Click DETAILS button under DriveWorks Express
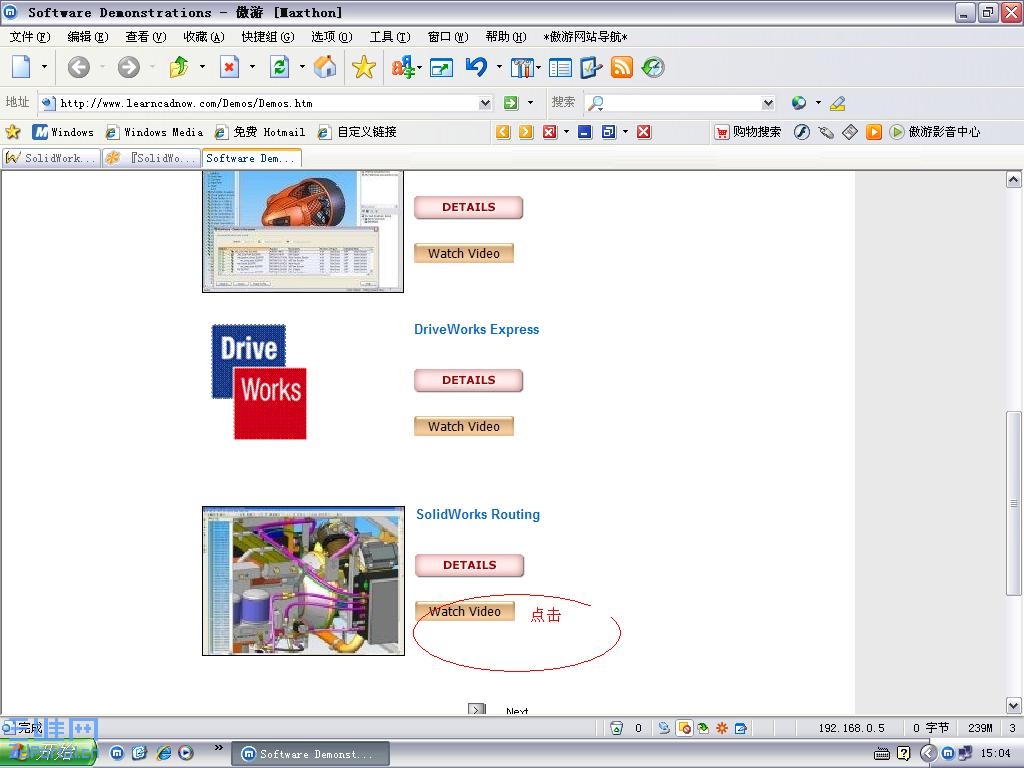 468,380
